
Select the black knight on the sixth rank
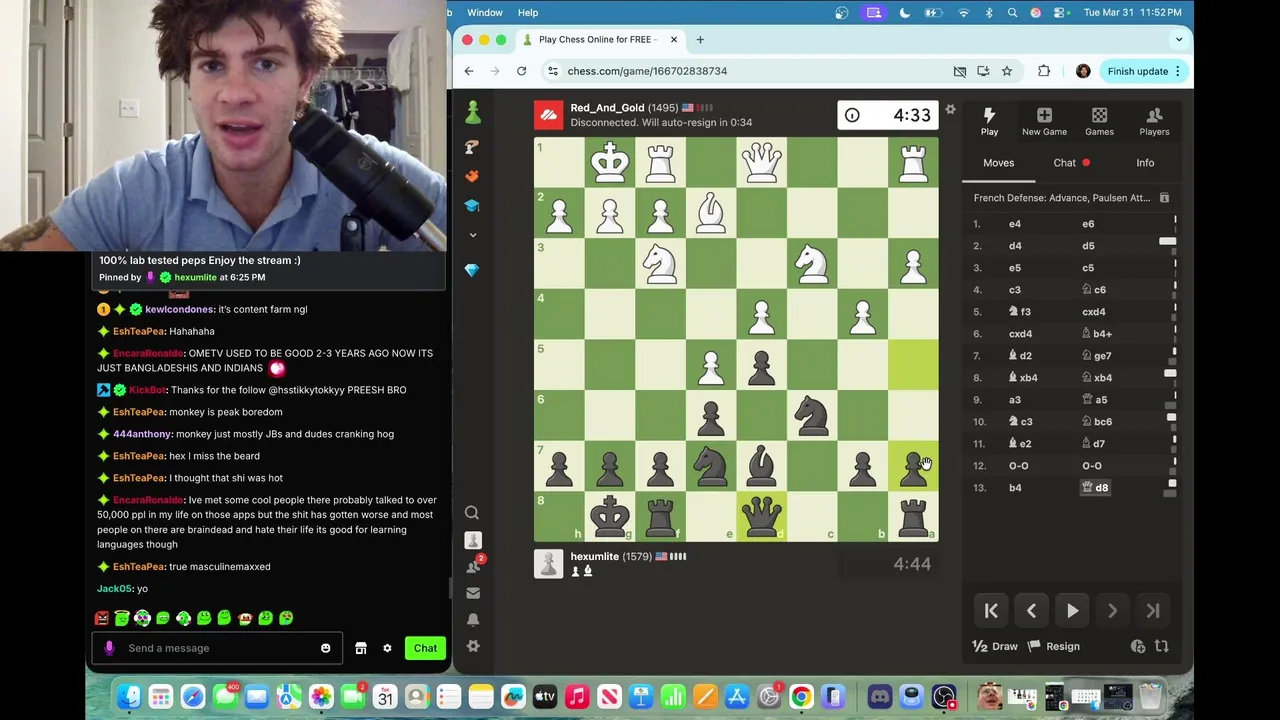coord(812,415)
